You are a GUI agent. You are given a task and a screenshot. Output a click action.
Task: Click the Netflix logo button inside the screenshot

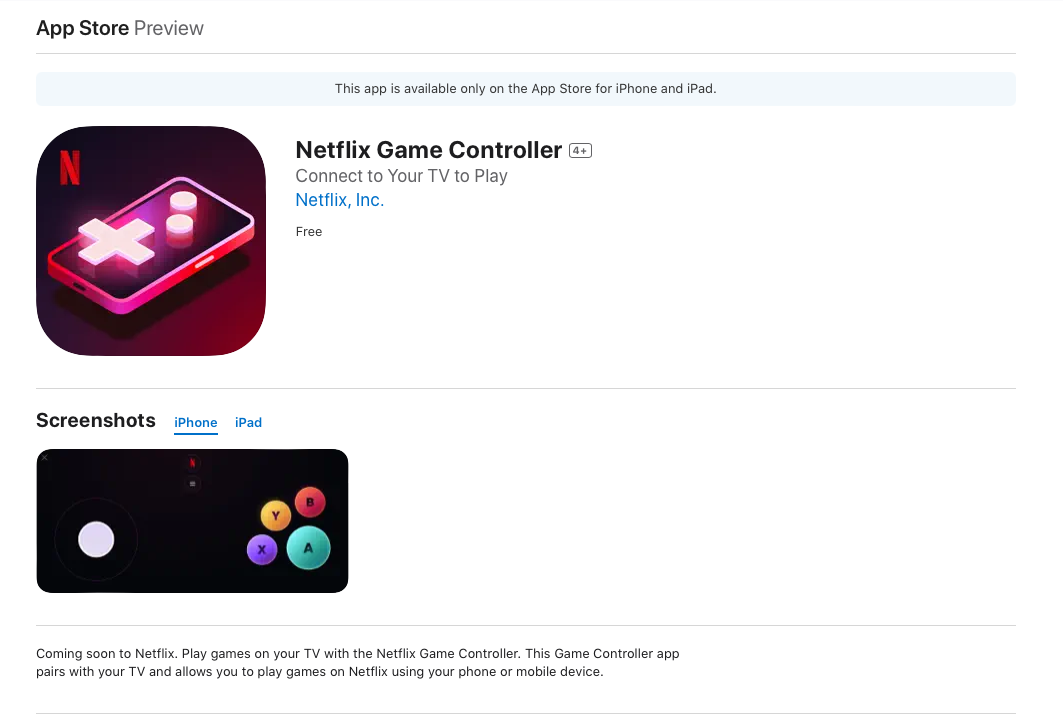pos(193,463)
